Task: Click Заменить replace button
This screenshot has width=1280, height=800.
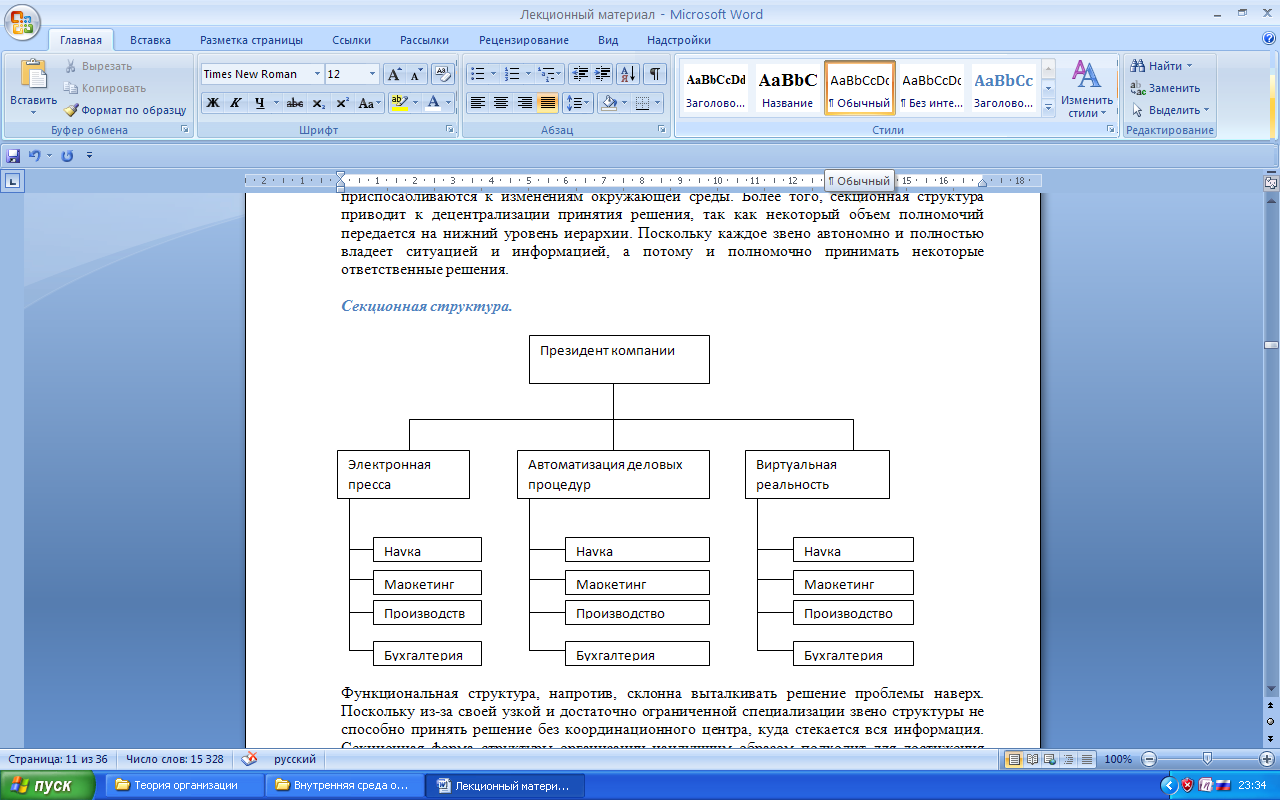Action: click(x=1165, y=88)
